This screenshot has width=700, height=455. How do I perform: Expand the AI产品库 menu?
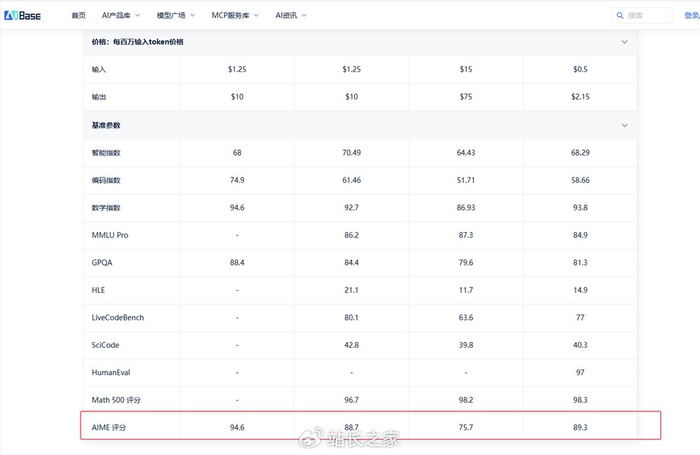coord(118,16)
